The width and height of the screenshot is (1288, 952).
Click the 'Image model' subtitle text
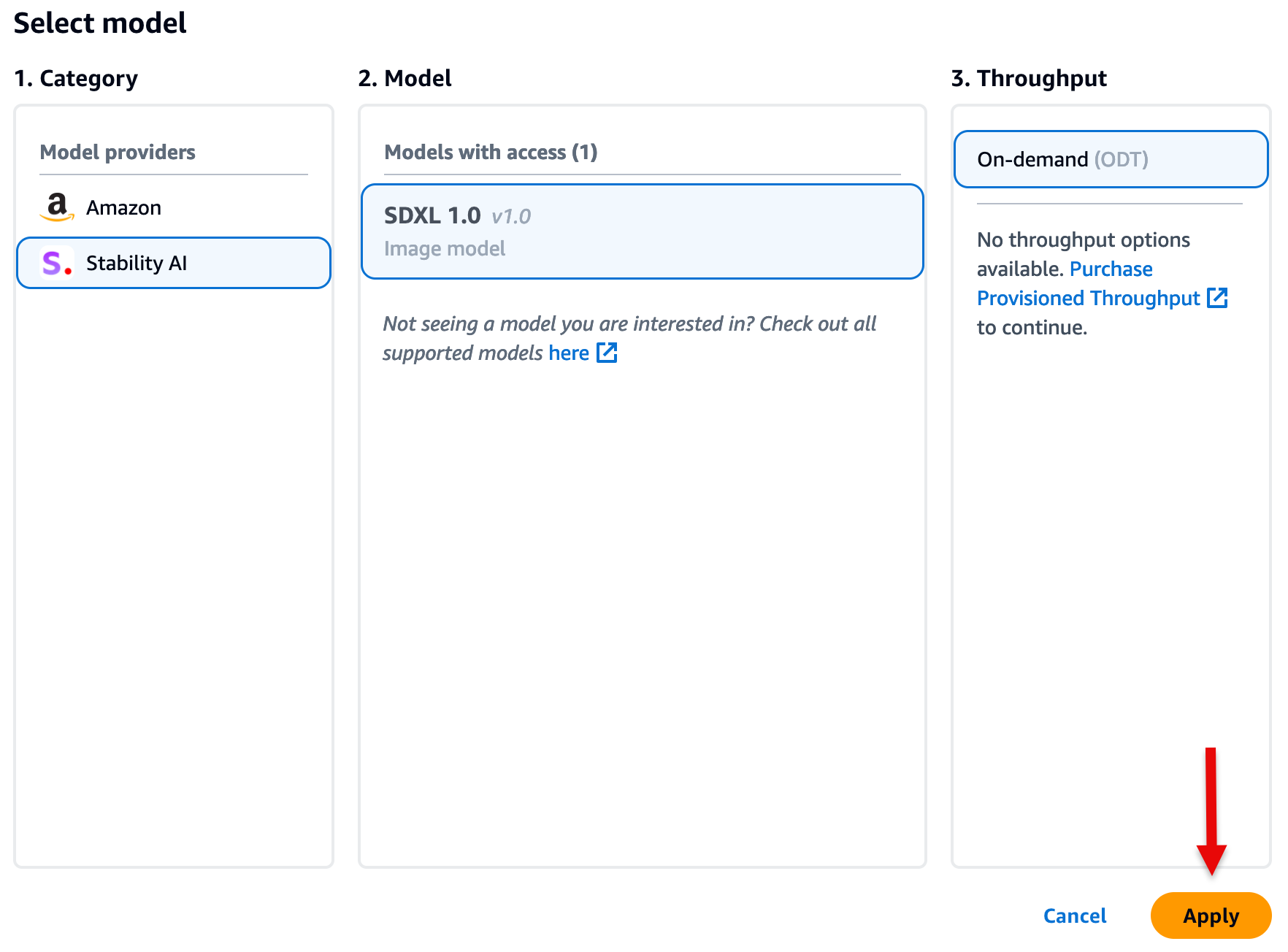pyautogui.click(x=445, y=249)
